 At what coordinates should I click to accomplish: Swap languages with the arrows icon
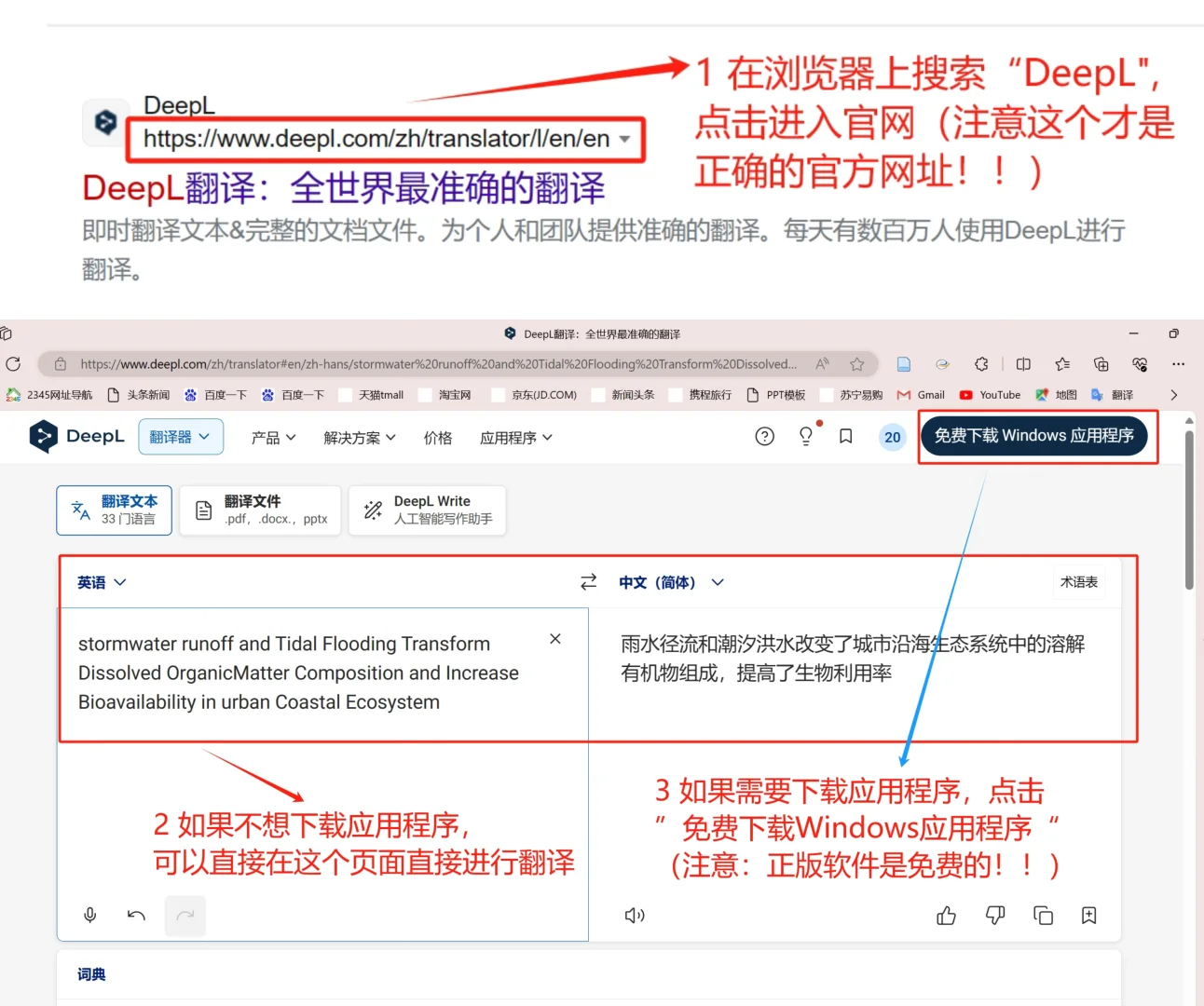[588, 581]
